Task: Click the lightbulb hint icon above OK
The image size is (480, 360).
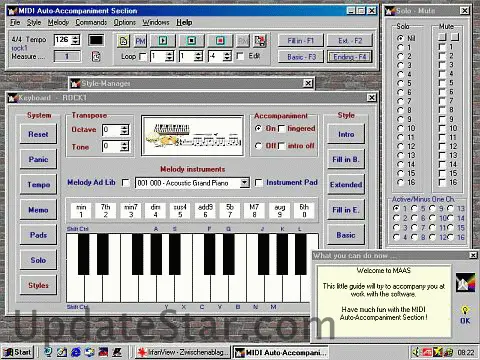Action: pos(465,310)
